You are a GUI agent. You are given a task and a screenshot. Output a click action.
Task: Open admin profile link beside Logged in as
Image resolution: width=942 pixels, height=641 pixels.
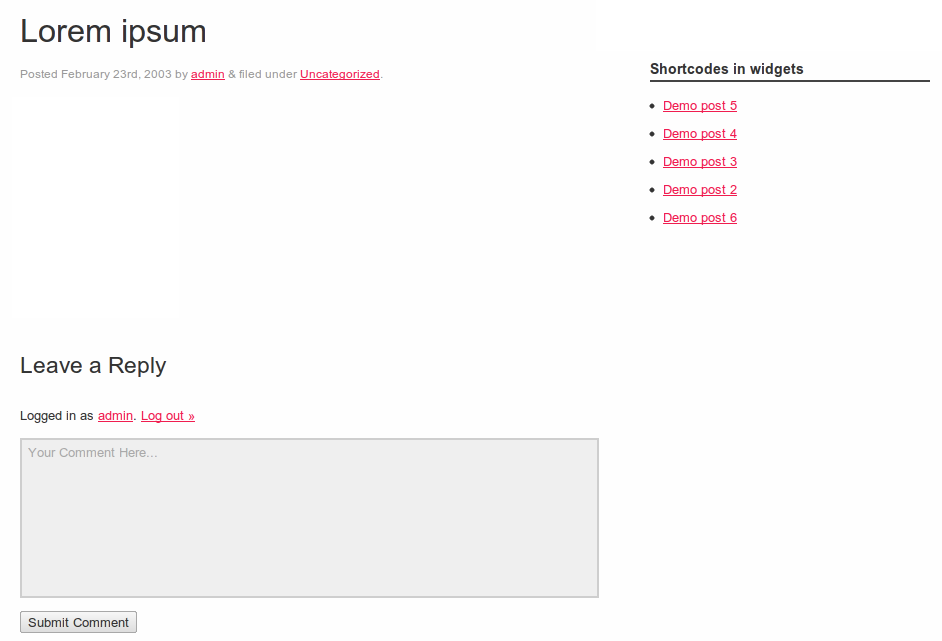(115, 416)
